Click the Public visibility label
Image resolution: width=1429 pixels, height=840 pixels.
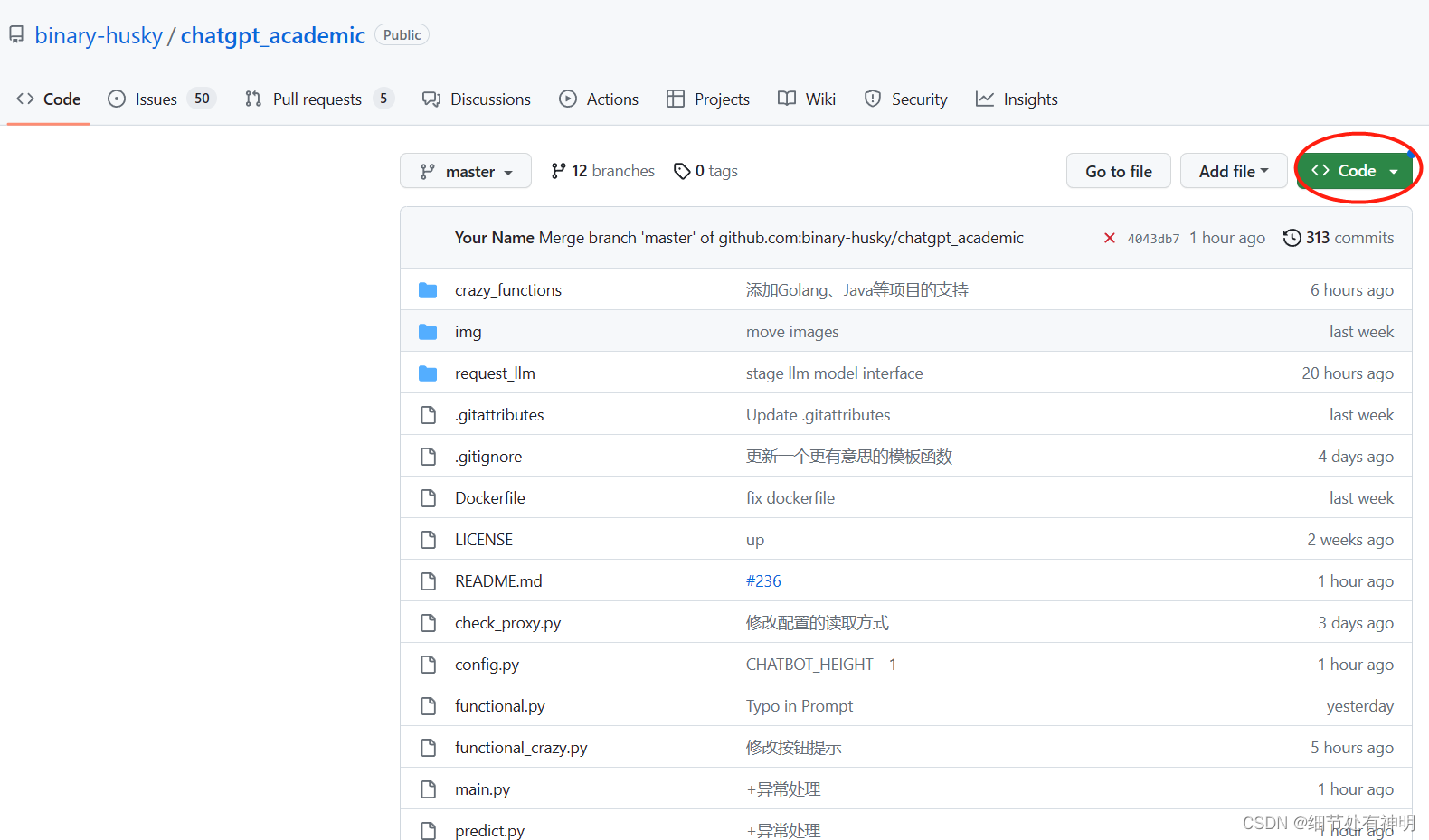(402, 34)
